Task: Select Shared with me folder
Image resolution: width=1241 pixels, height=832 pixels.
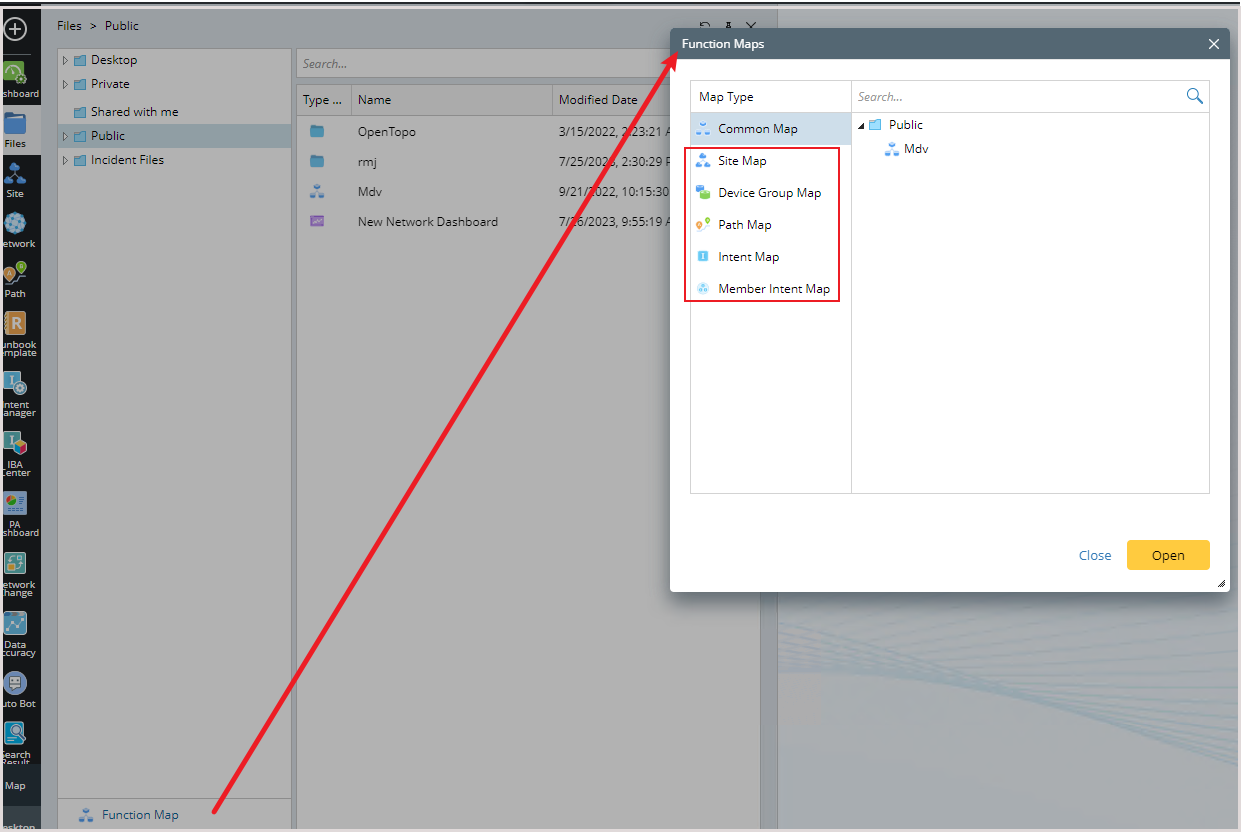Action: click(x=135, y=112)
